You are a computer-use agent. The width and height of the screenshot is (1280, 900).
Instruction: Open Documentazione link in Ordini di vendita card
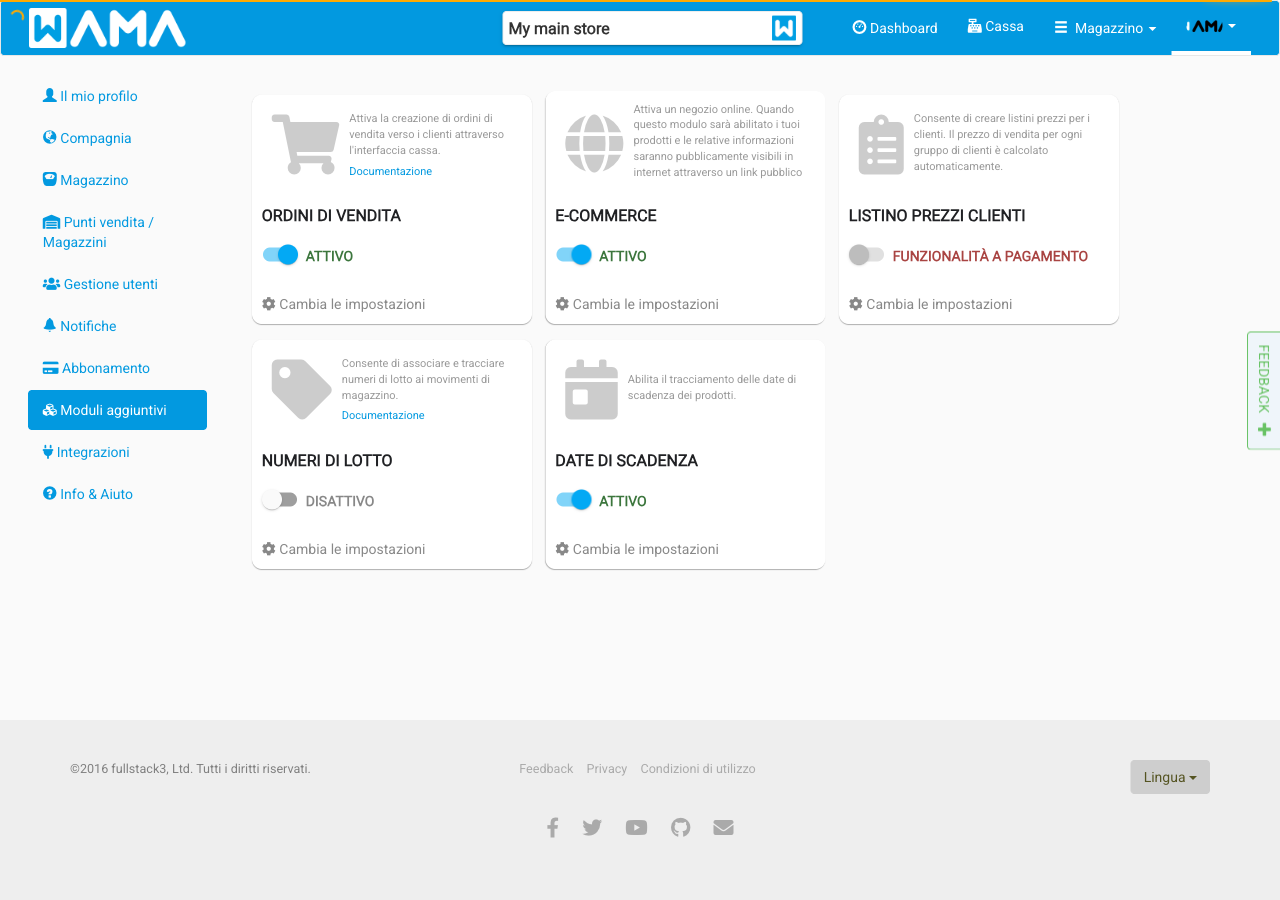point(390,171)
